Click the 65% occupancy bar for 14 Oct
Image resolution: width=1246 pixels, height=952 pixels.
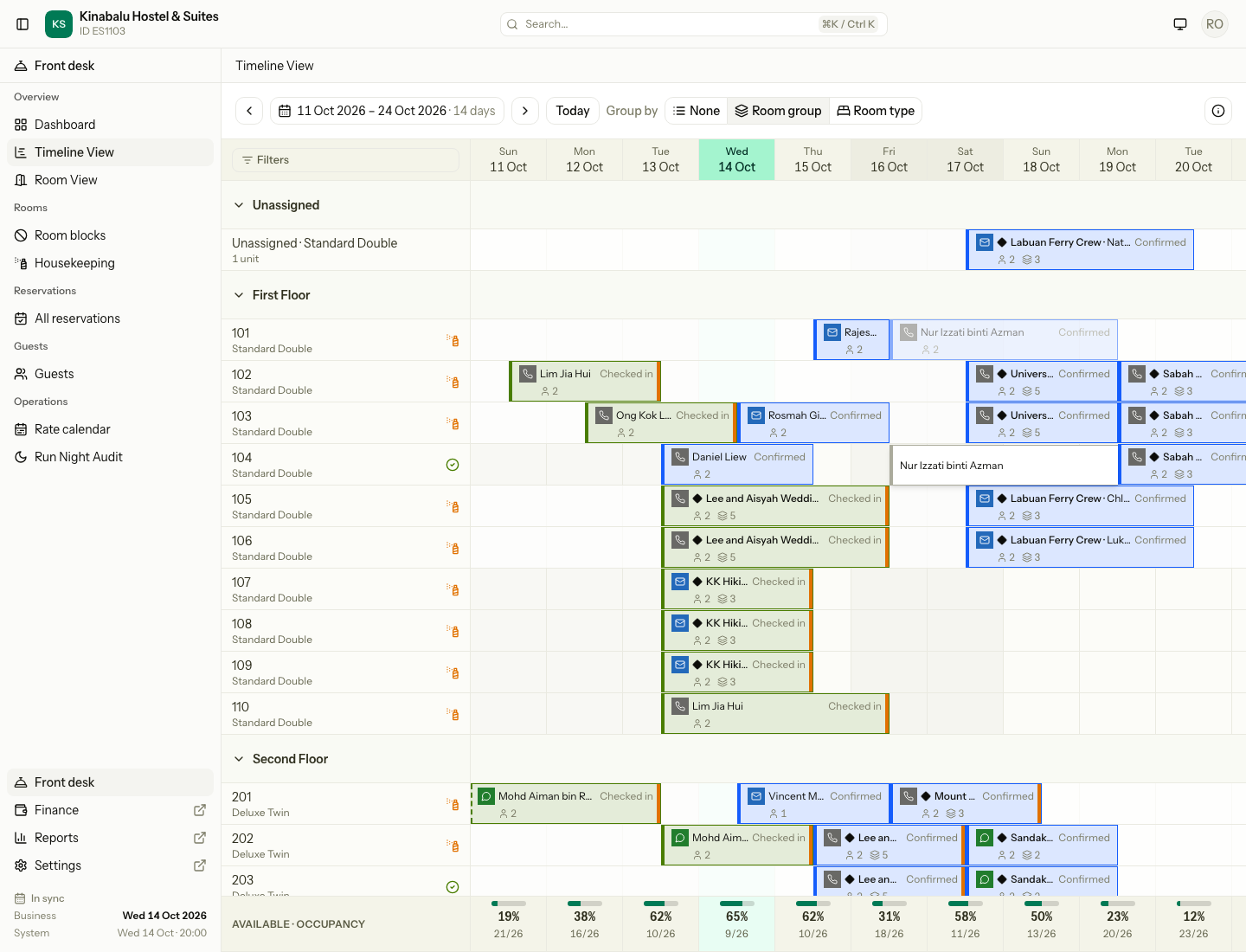pyautogui.click(x=737, y=904)
